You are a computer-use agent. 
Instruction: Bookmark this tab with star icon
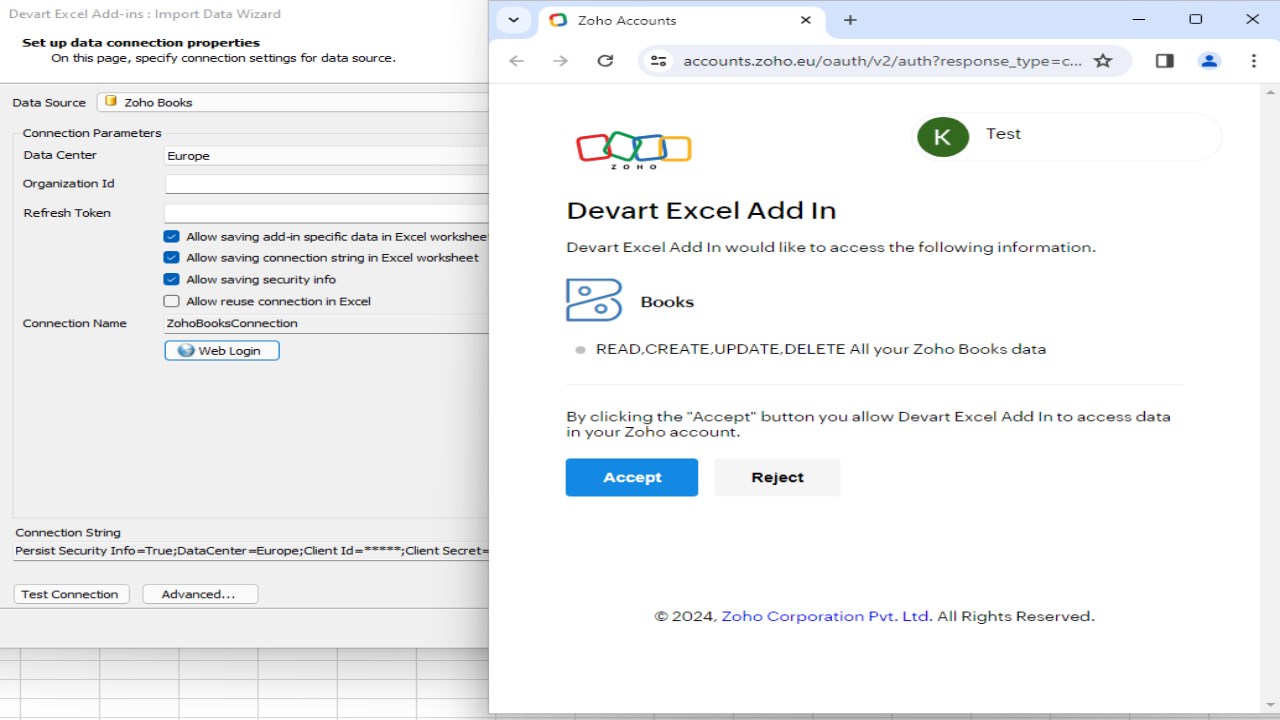(1103, 61)
